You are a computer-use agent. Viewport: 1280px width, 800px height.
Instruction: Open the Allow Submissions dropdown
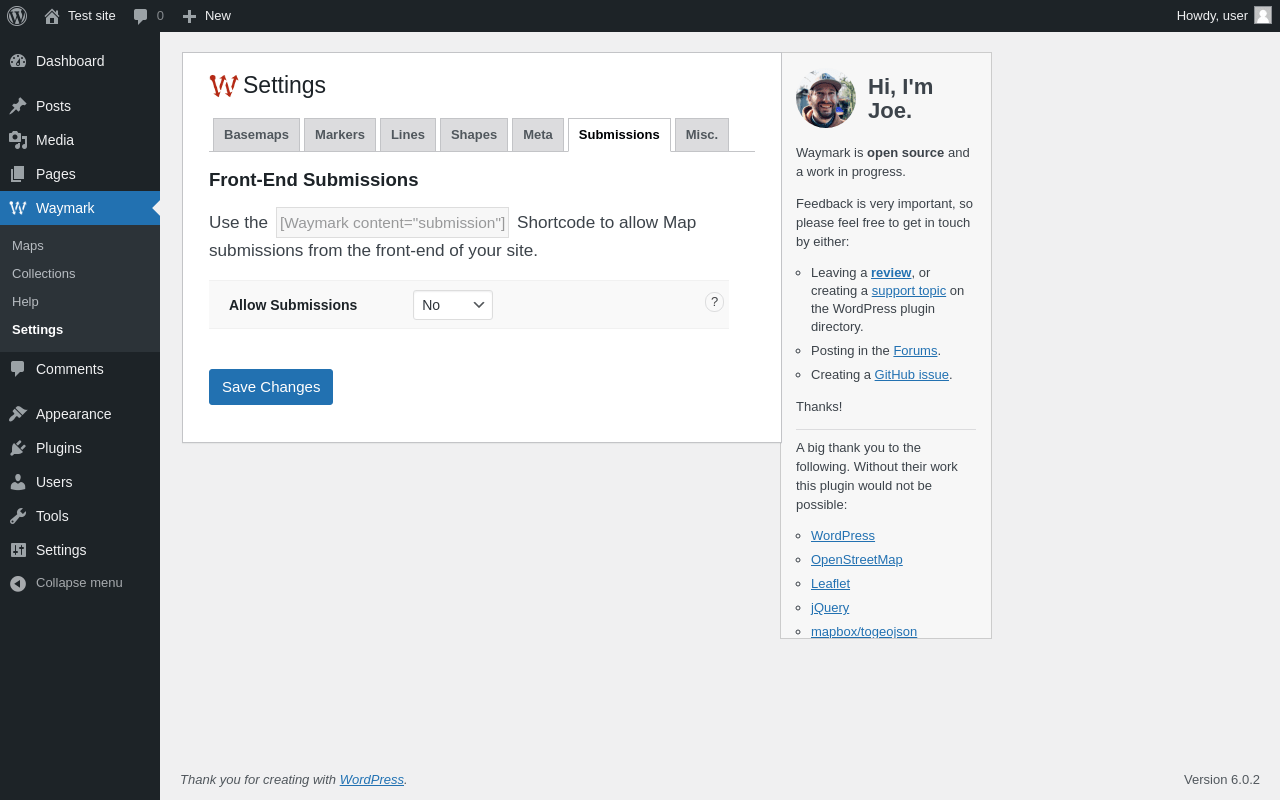click(x=453, y=305)
